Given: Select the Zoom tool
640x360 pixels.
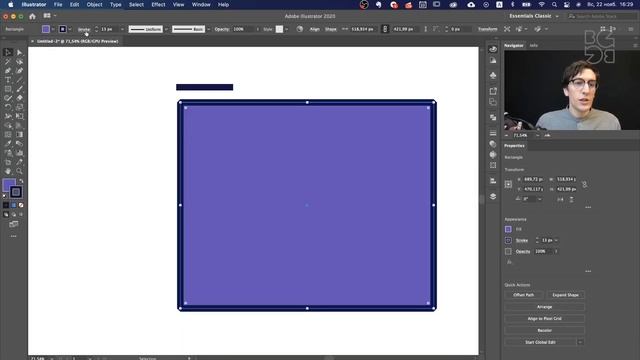Looking at the screenshot, I should (19, 171).
